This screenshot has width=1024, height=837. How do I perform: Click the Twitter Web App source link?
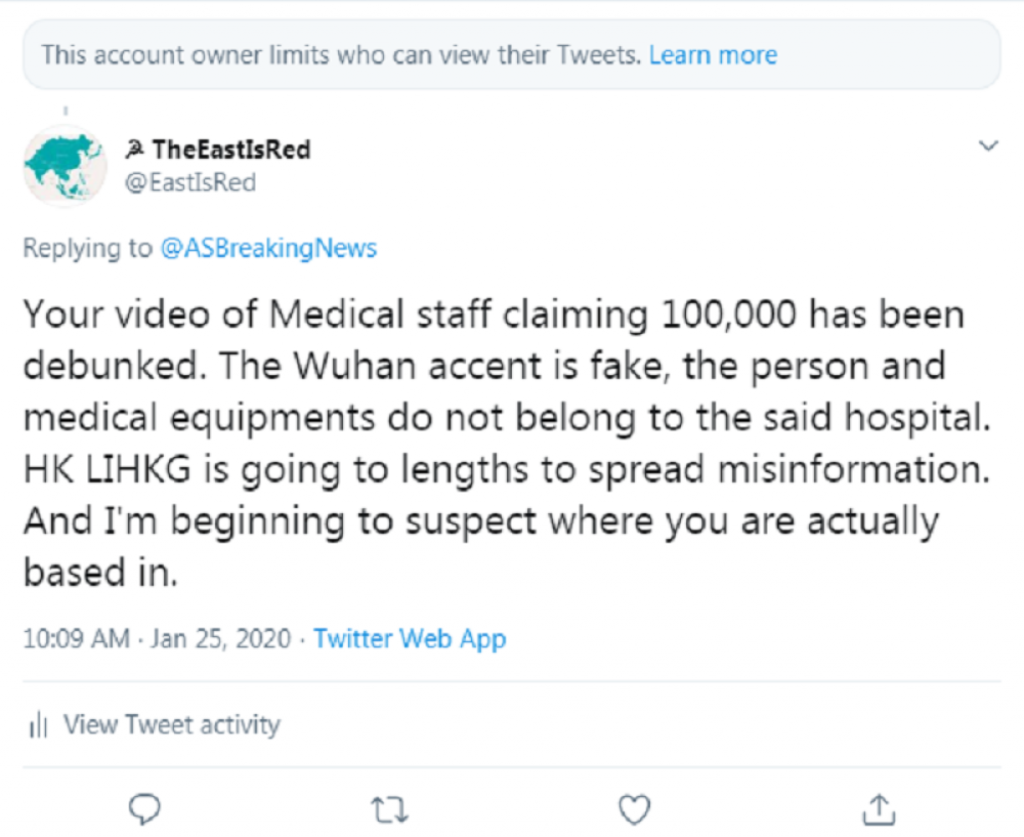(410, 638)
